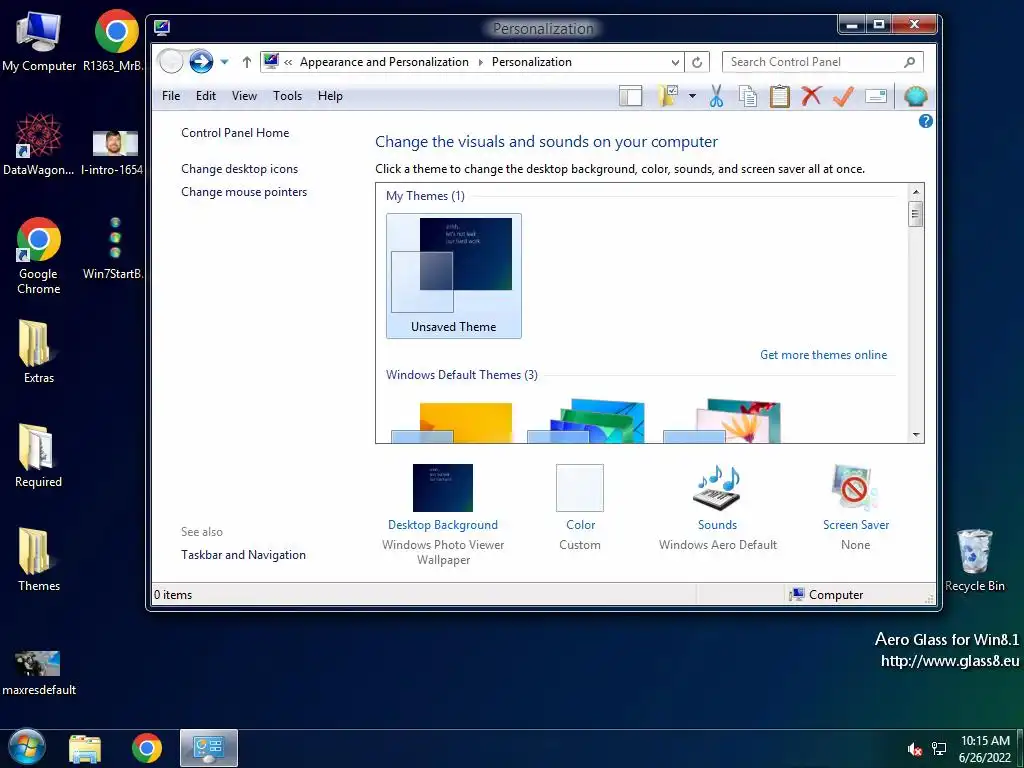
Task: Click the search magnifier icon
Action: (909, 62)
